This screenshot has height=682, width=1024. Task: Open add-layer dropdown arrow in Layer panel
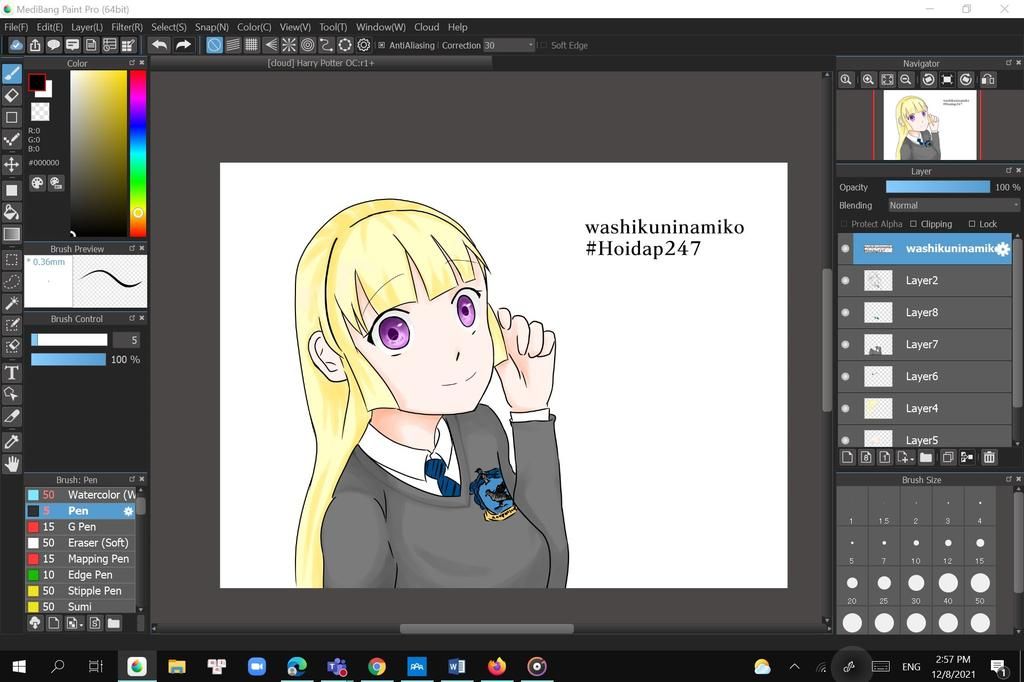click(x=912, y=459)
